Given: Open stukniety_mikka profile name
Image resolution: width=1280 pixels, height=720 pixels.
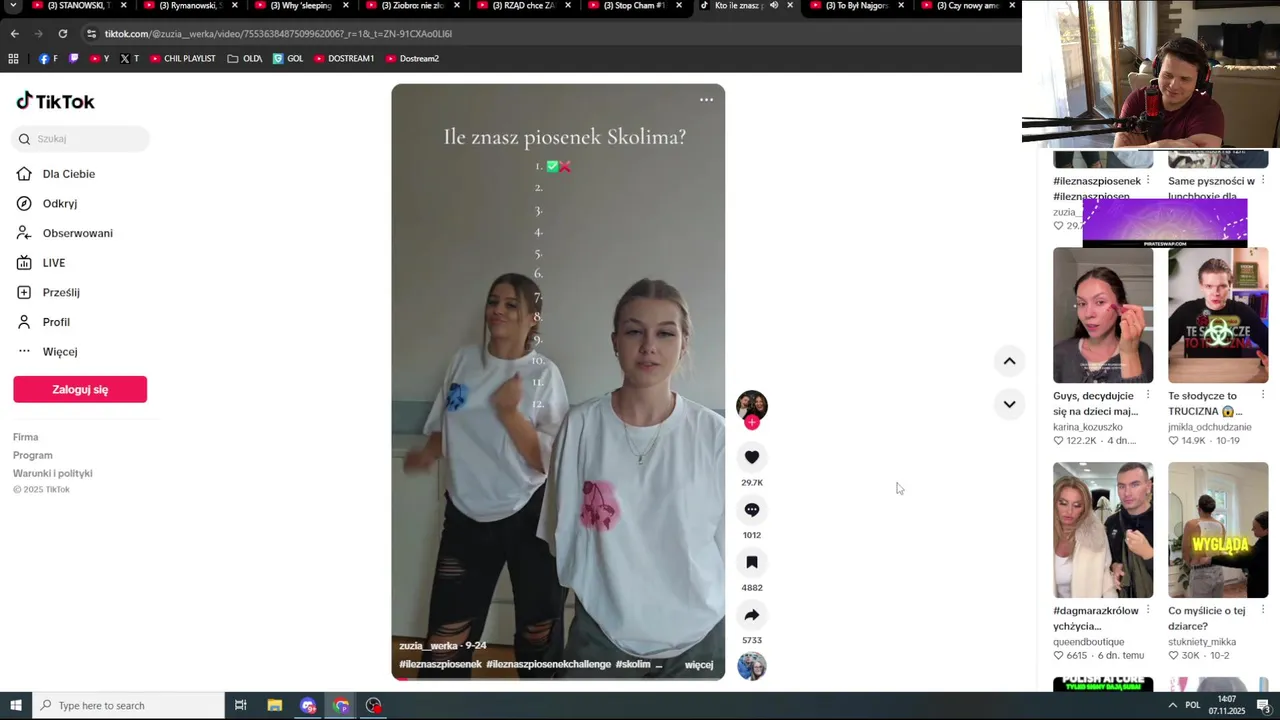Looking at the screenshot, I should [1202, 642].
